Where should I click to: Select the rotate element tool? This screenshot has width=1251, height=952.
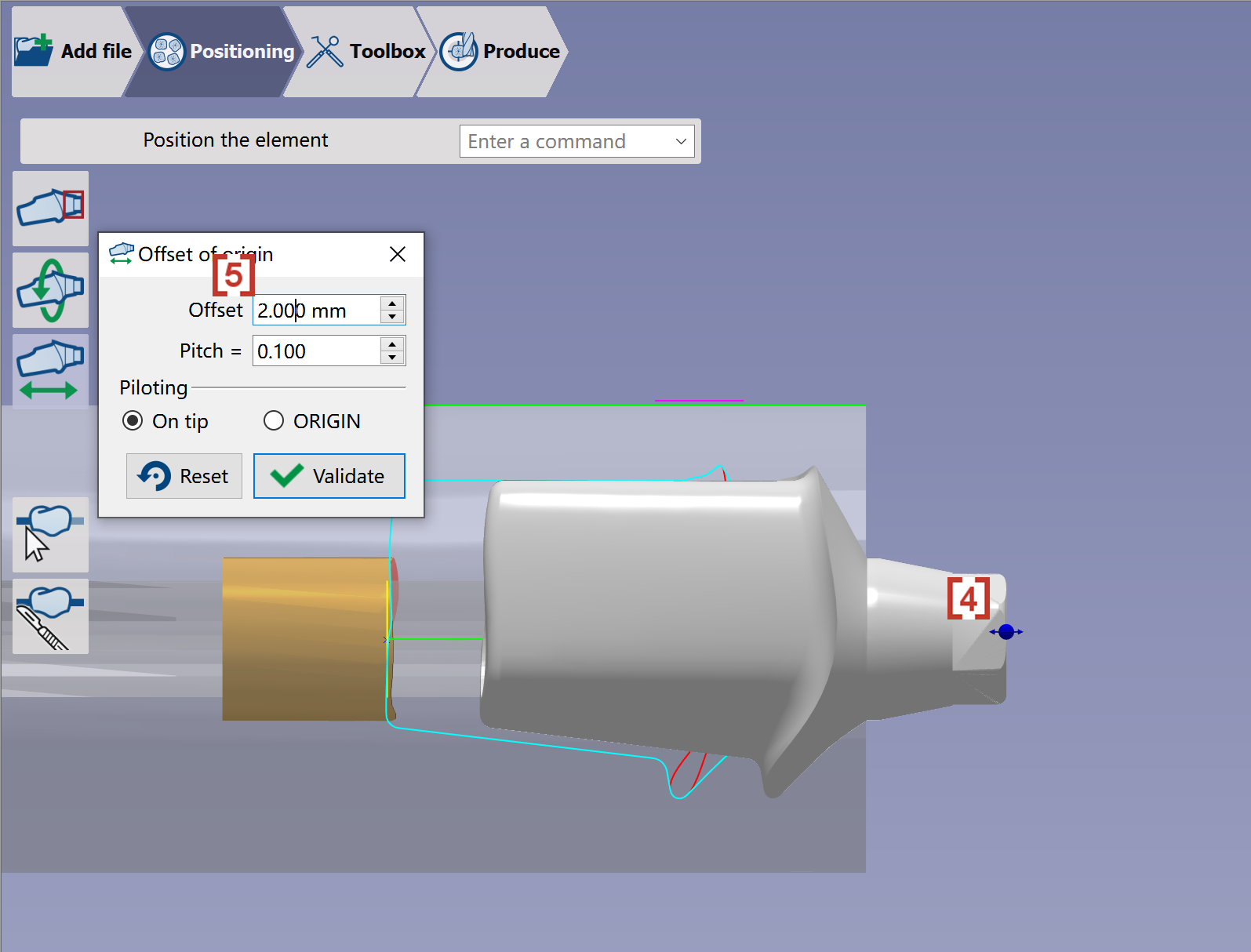point(50,290)
